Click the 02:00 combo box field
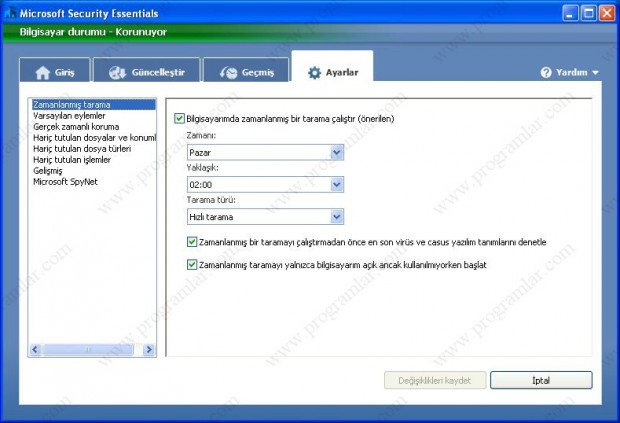The width and height of the screenshot is (620, 423). pos(265,185)
